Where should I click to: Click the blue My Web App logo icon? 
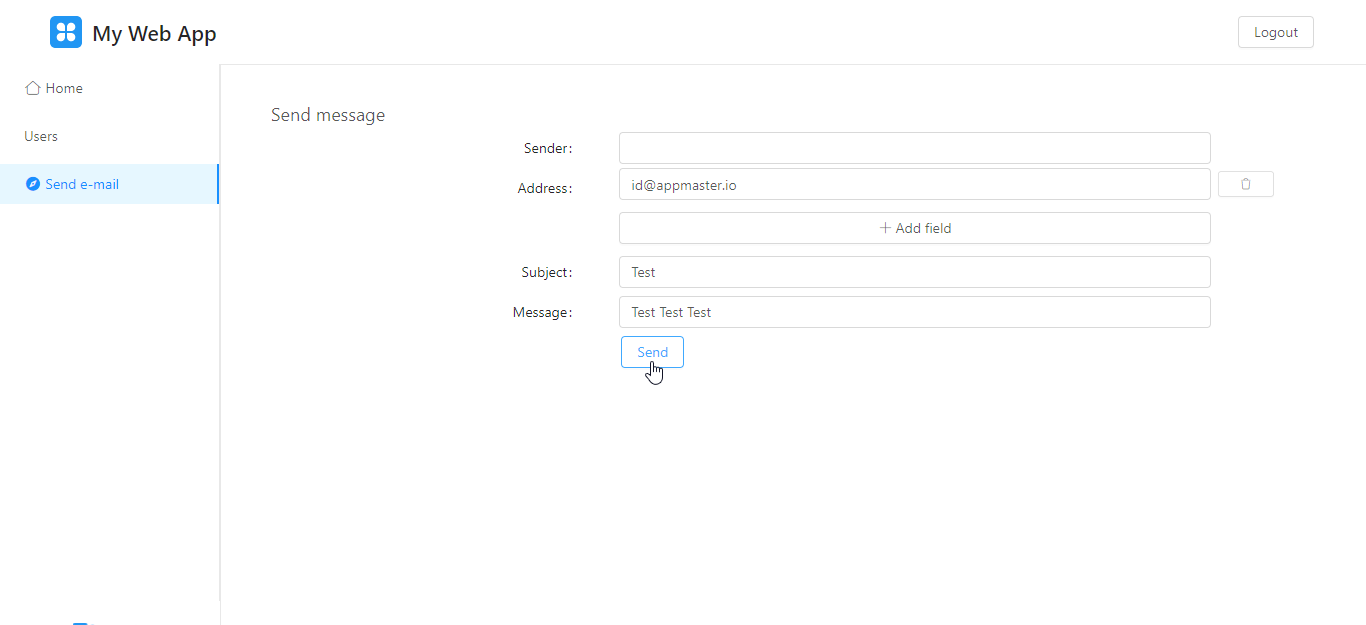click(x=66, y=32)
